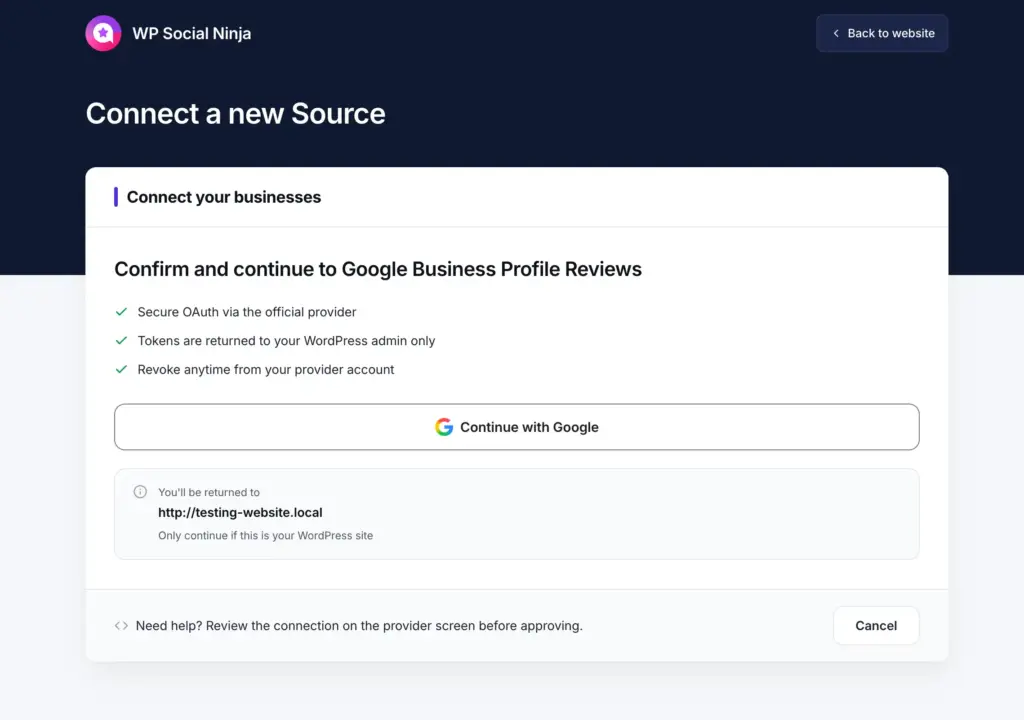
Task: Click the Need help review connection text
Action: (x=359, y=625)
